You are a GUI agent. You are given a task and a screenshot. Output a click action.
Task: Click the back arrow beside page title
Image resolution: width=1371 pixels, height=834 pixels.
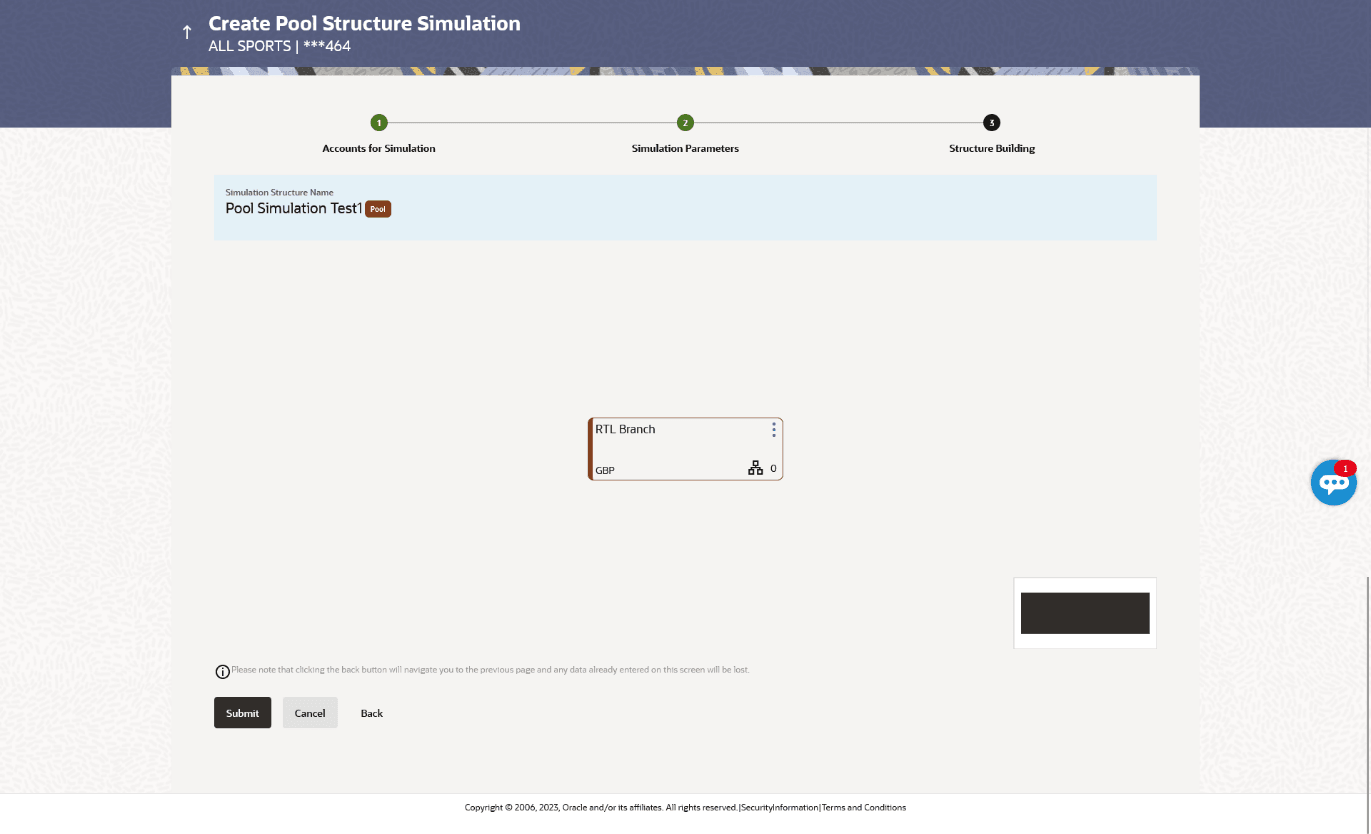click(186, 33)
